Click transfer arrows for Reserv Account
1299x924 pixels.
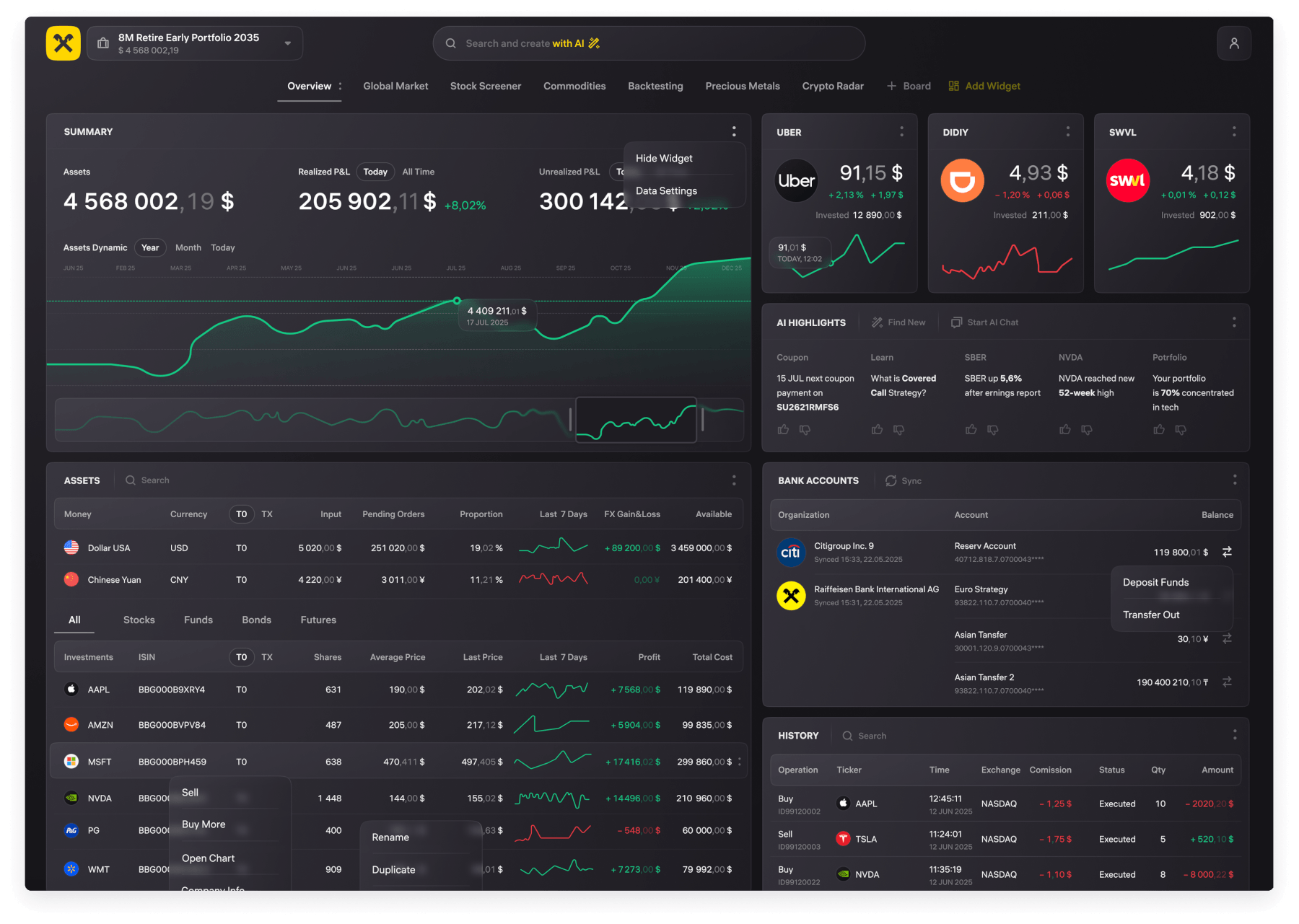pyautogui.click(x=1227, y=552)
